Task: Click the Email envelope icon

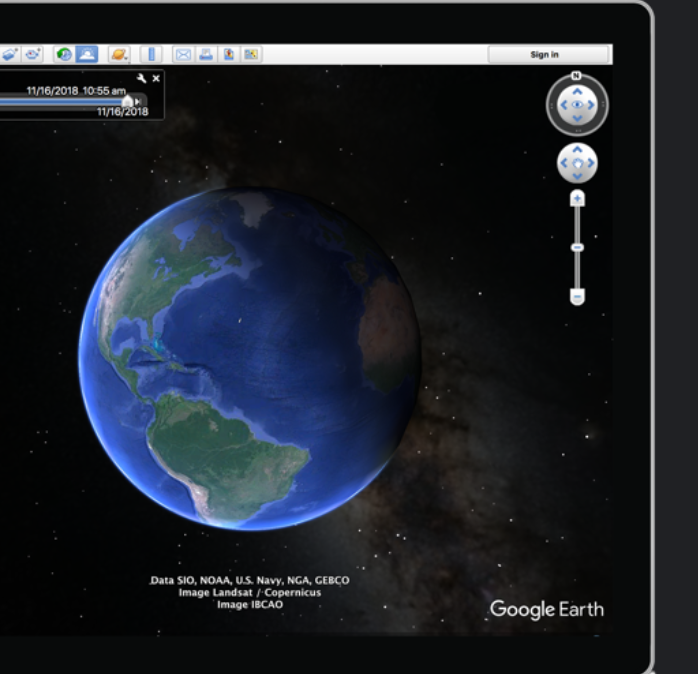Action: click(x=183, y=54)
